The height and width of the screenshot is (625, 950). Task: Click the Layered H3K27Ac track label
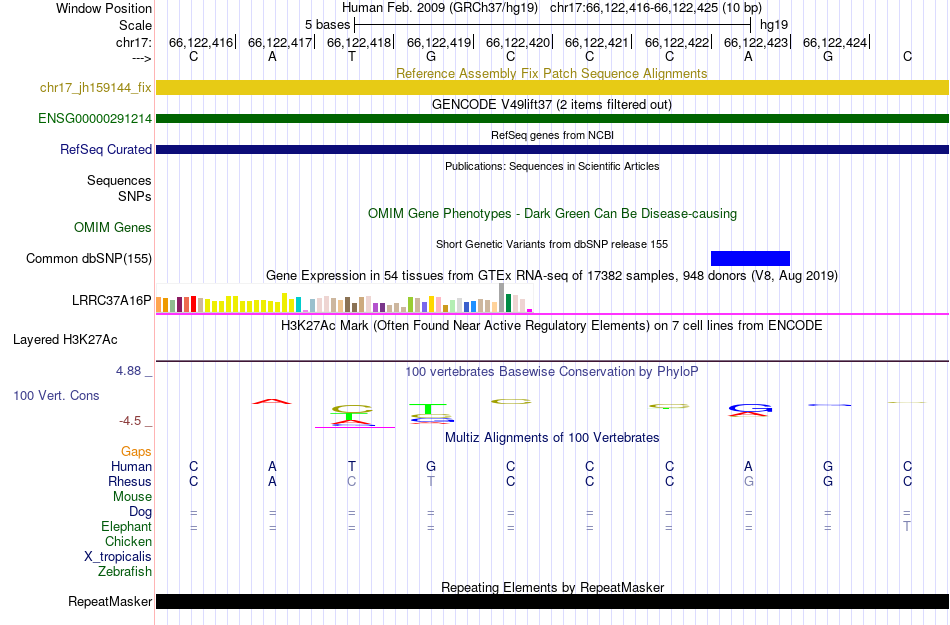[65, 340]
